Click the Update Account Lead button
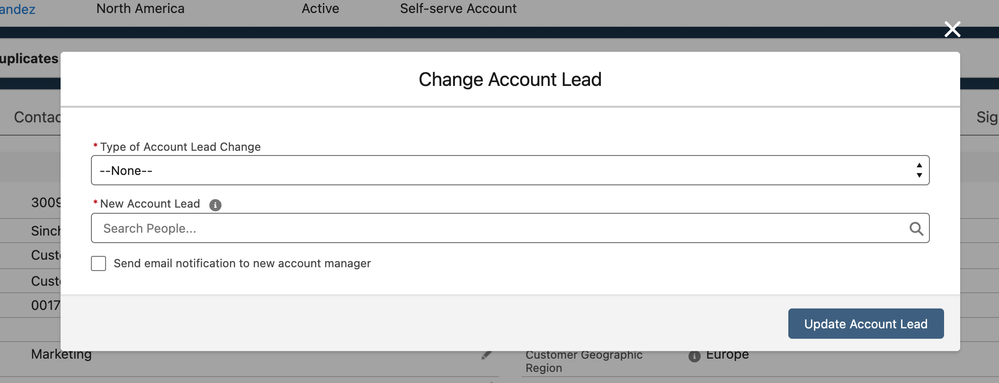 pyautogui.click(x=865, y=324)
